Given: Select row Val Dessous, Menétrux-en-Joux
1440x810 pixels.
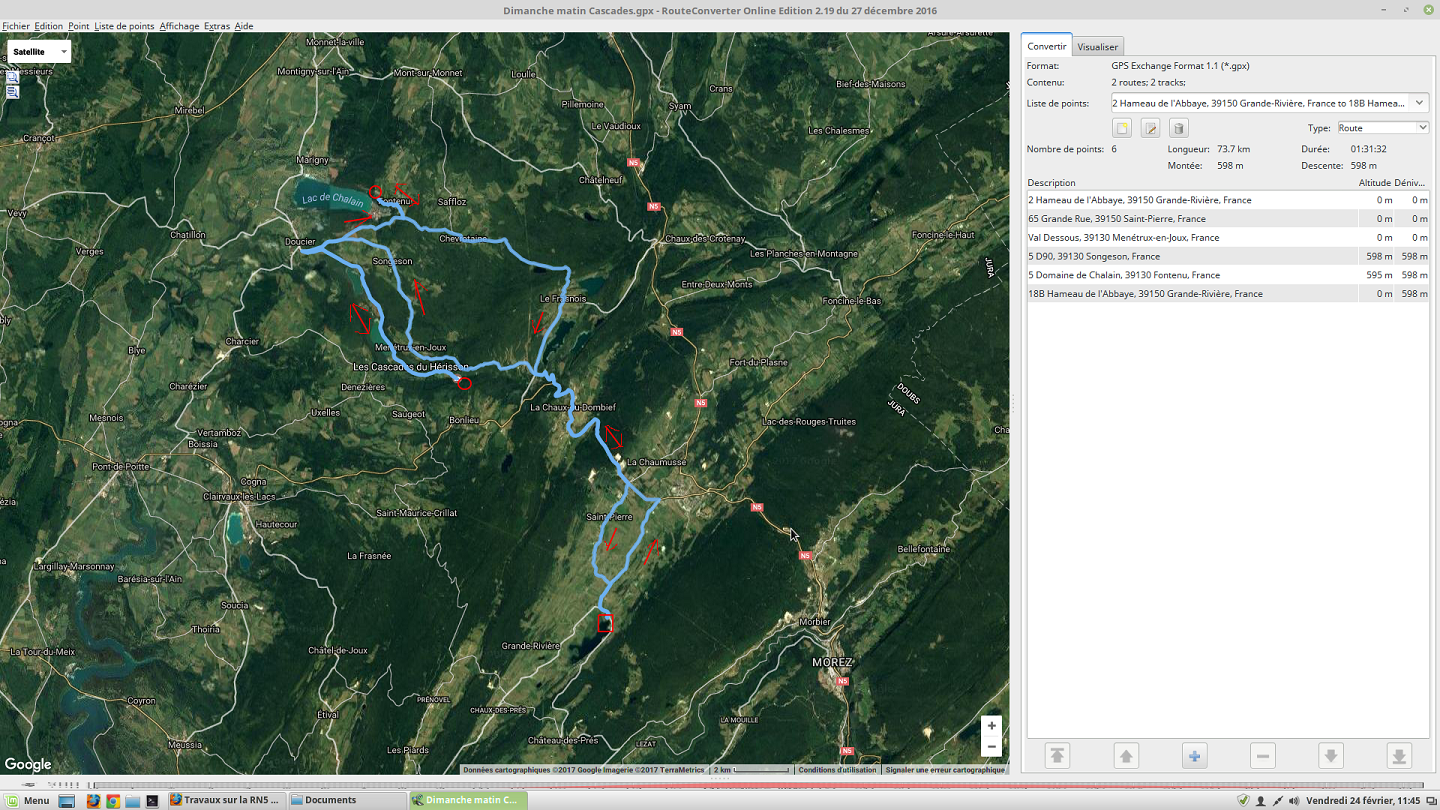Looking at the screenshot, I should tap(1228, 238).
